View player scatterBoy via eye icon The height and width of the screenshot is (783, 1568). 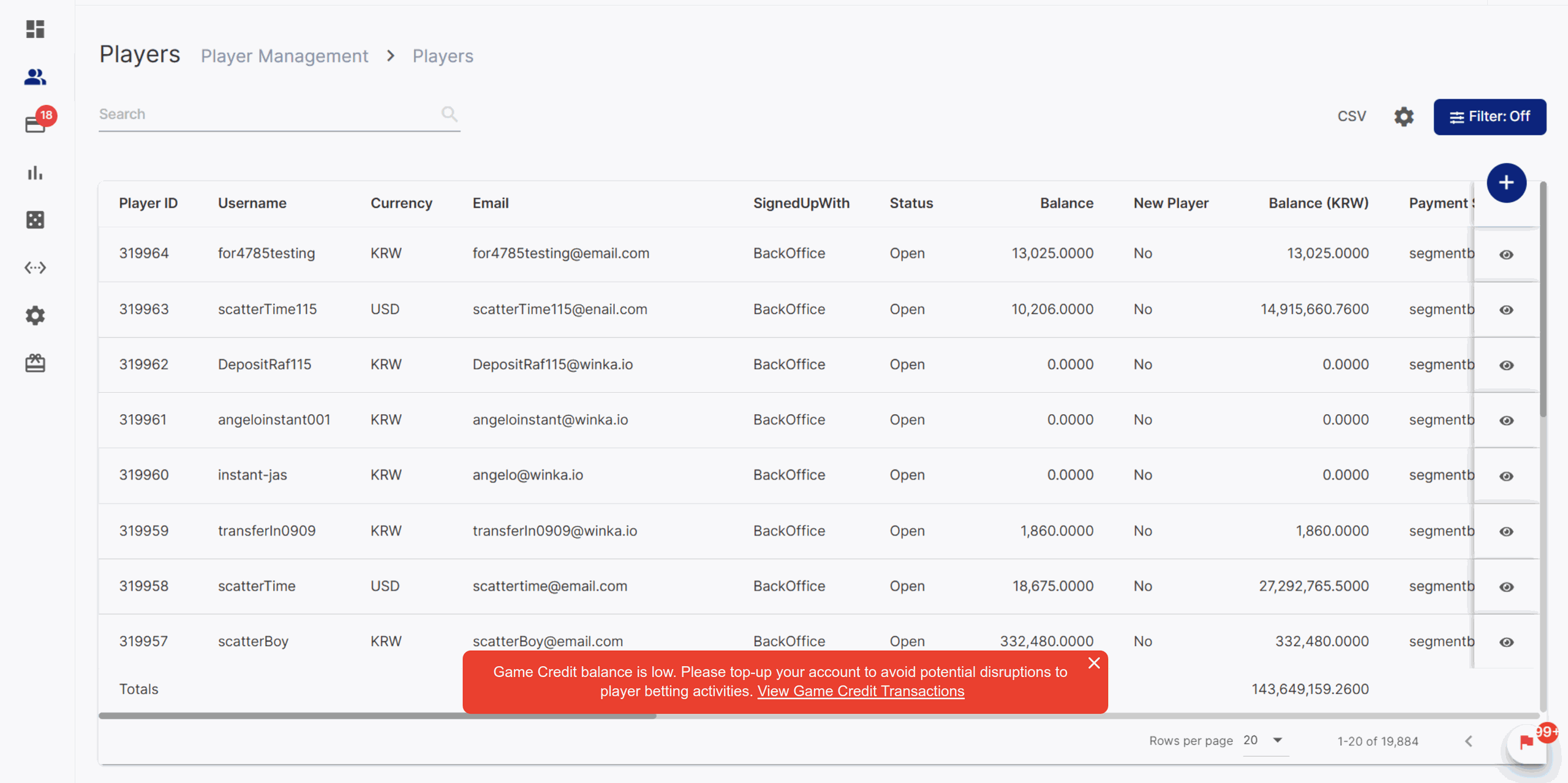point(1507,642)
